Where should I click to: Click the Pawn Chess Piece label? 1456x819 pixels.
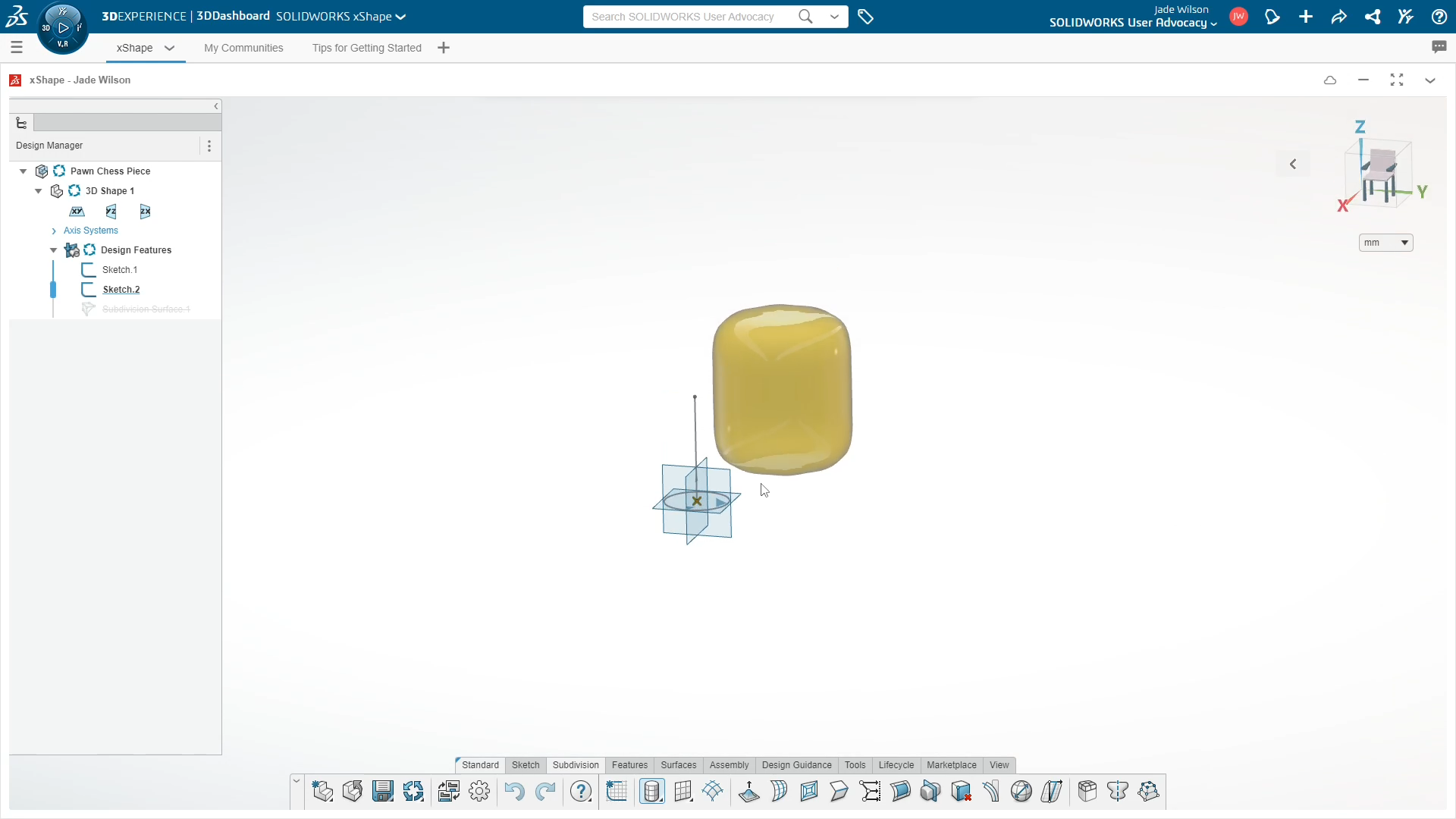tap(110, 170)
